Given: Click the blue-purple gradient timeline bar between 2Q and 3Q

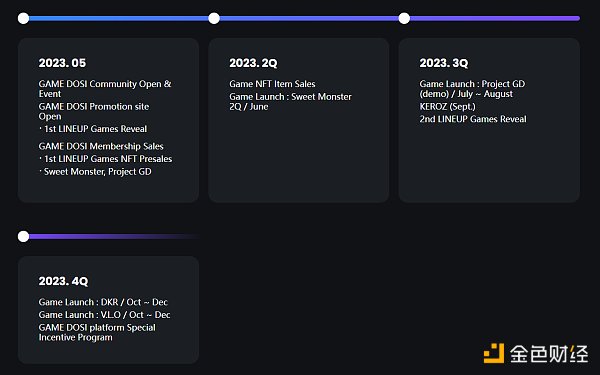Looking at the screenshot, I should [x=309, y=18].
